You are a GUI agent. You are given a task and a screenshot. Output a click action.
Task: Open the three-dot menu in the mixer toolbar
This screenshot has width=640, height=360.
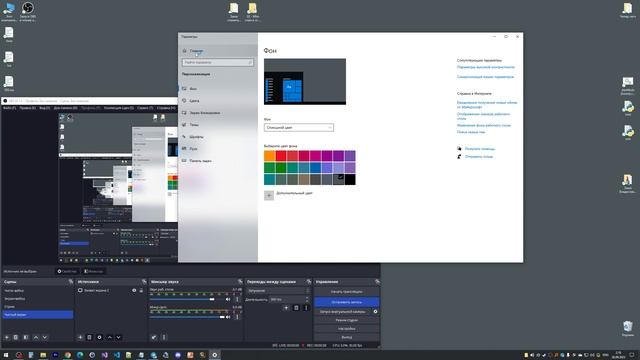[x=164, y=337]
